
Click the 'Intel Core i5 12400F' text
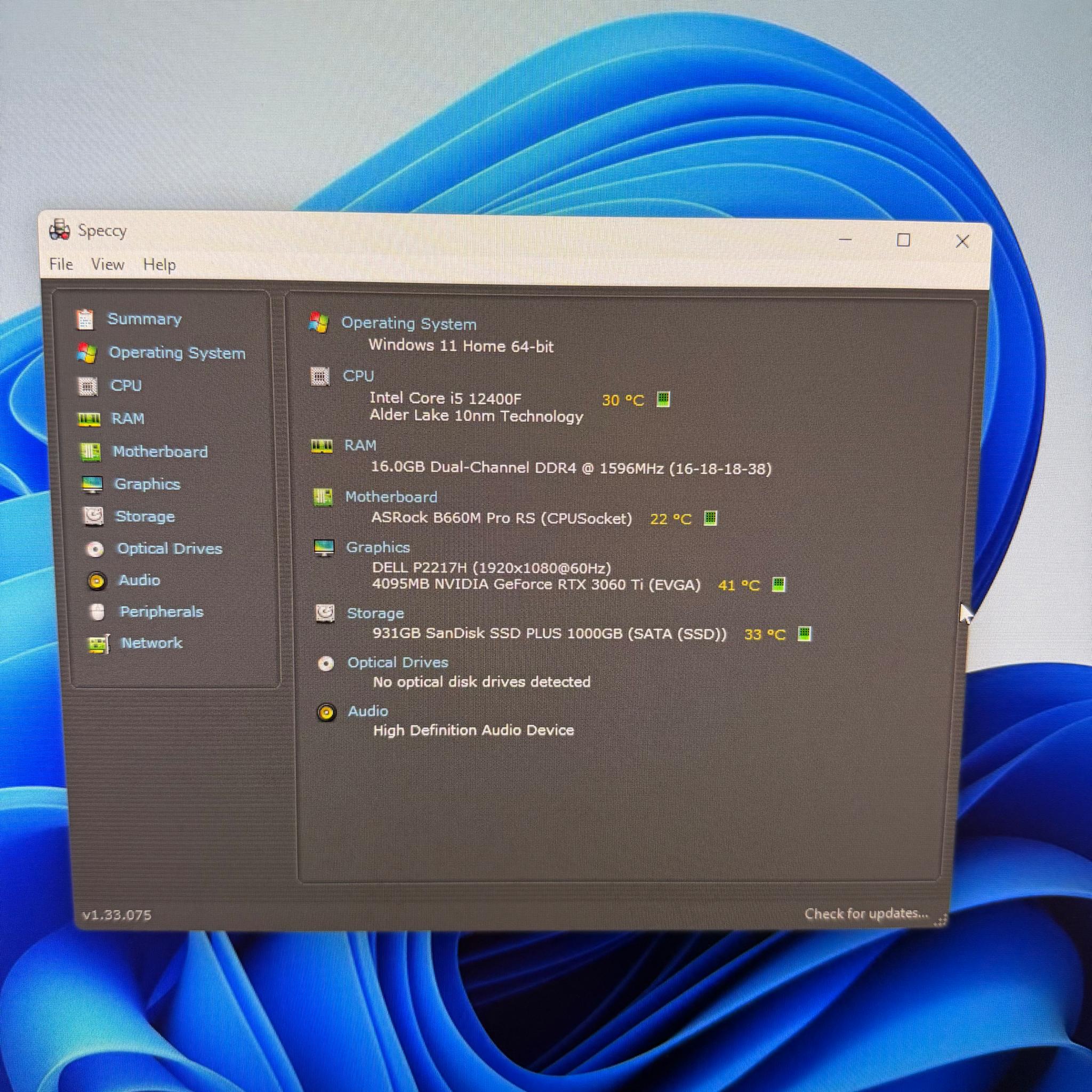445,398
